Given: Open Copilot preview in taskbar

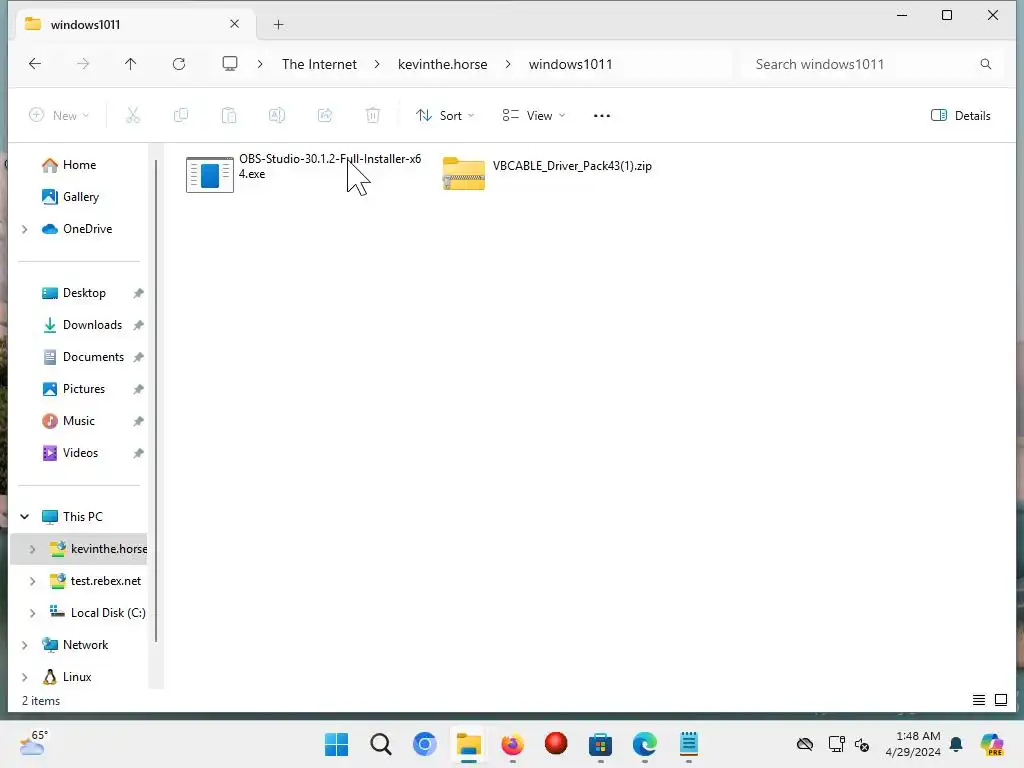Looking at the screenshot, I should pyautogui.click(x=992, y=744).
